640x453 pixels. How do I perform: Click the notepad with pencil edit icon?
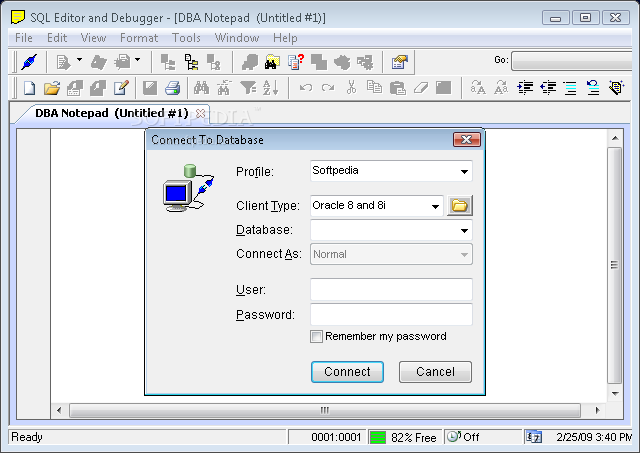pyautogui.click(x=121, y=88)
